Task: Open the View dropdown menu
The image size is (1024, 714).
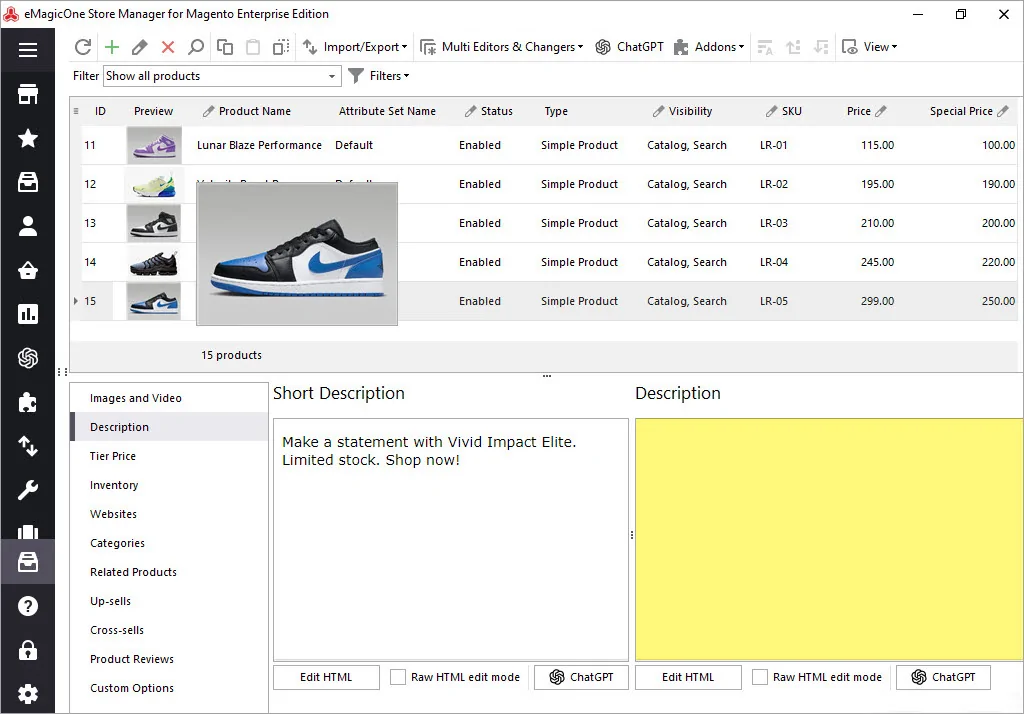Action: (869, 47)
